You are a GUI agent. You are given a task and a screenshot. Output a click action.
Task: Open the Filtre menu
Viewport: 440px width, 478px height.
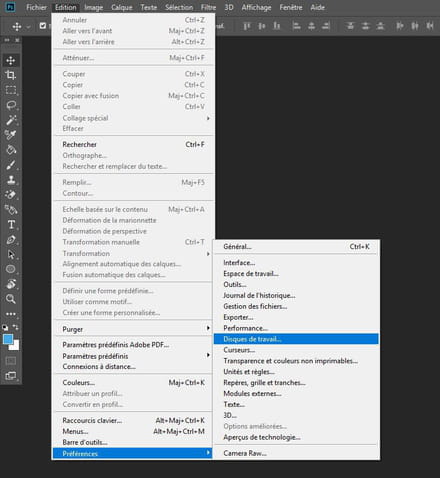point(208,7)
